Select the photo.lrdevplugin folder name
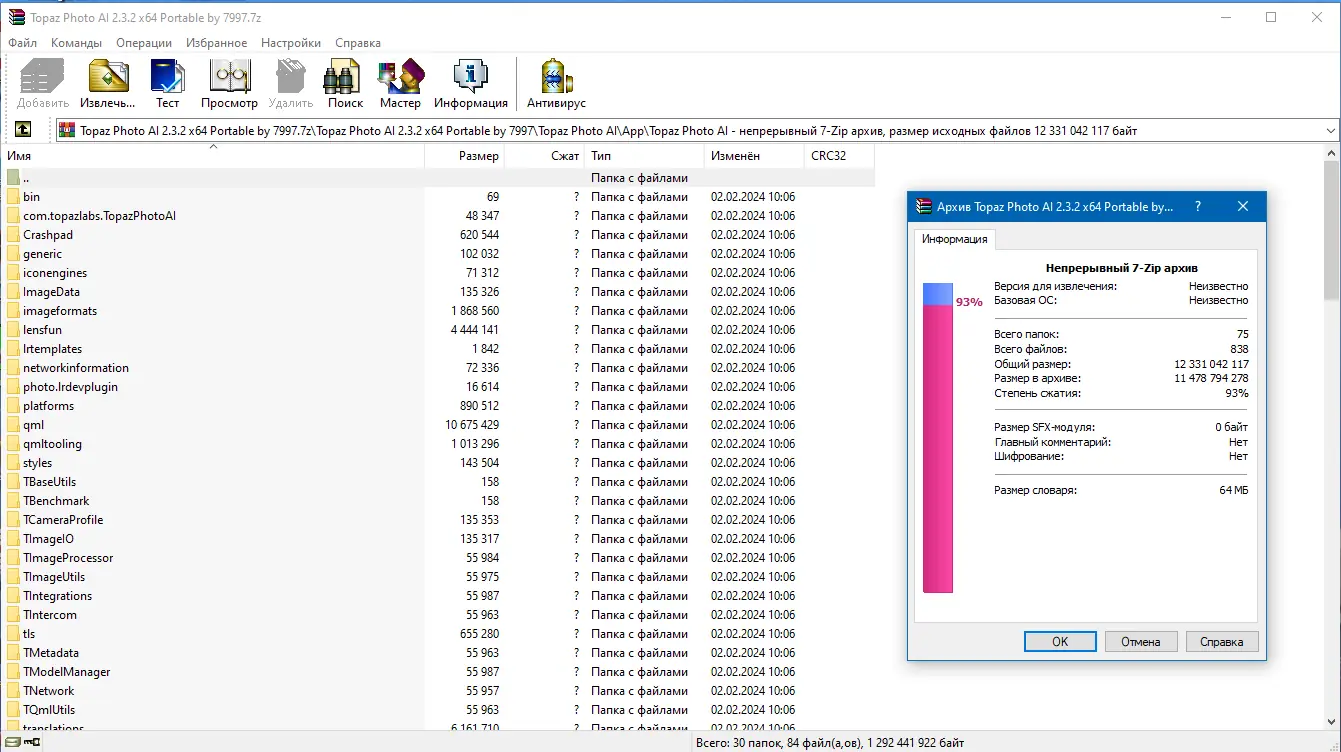1341x752 pixels. (x=71, y=387)
